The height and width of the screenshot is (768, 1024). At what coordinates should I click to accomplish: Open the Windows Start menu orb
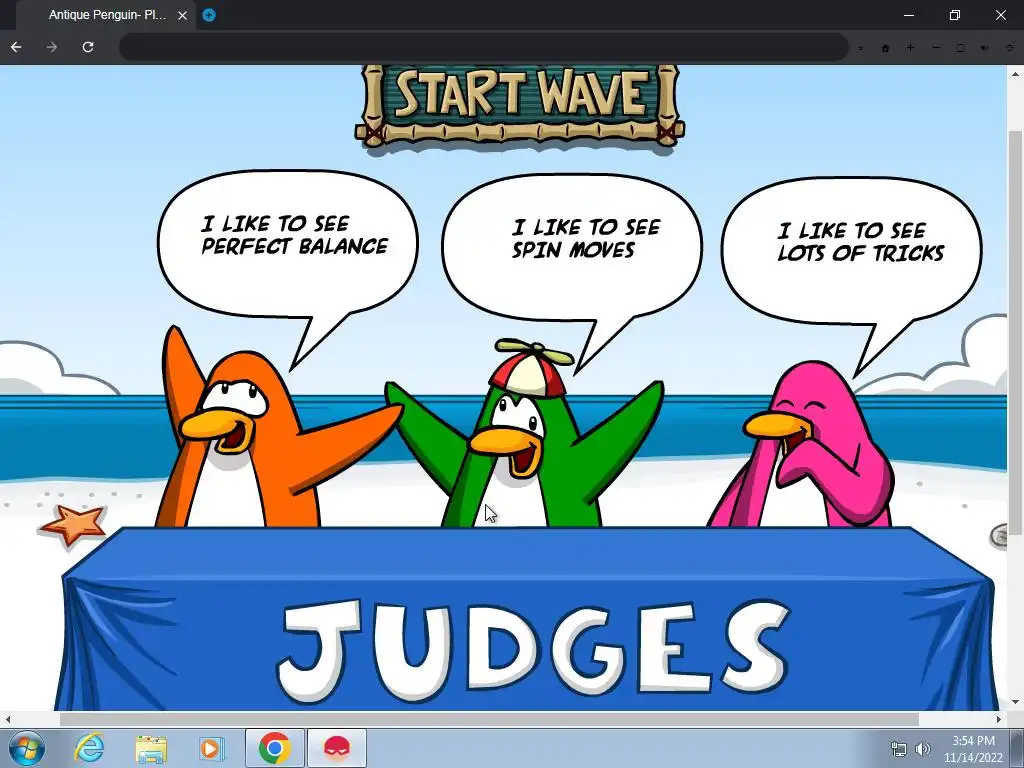[x=27, y=748]
